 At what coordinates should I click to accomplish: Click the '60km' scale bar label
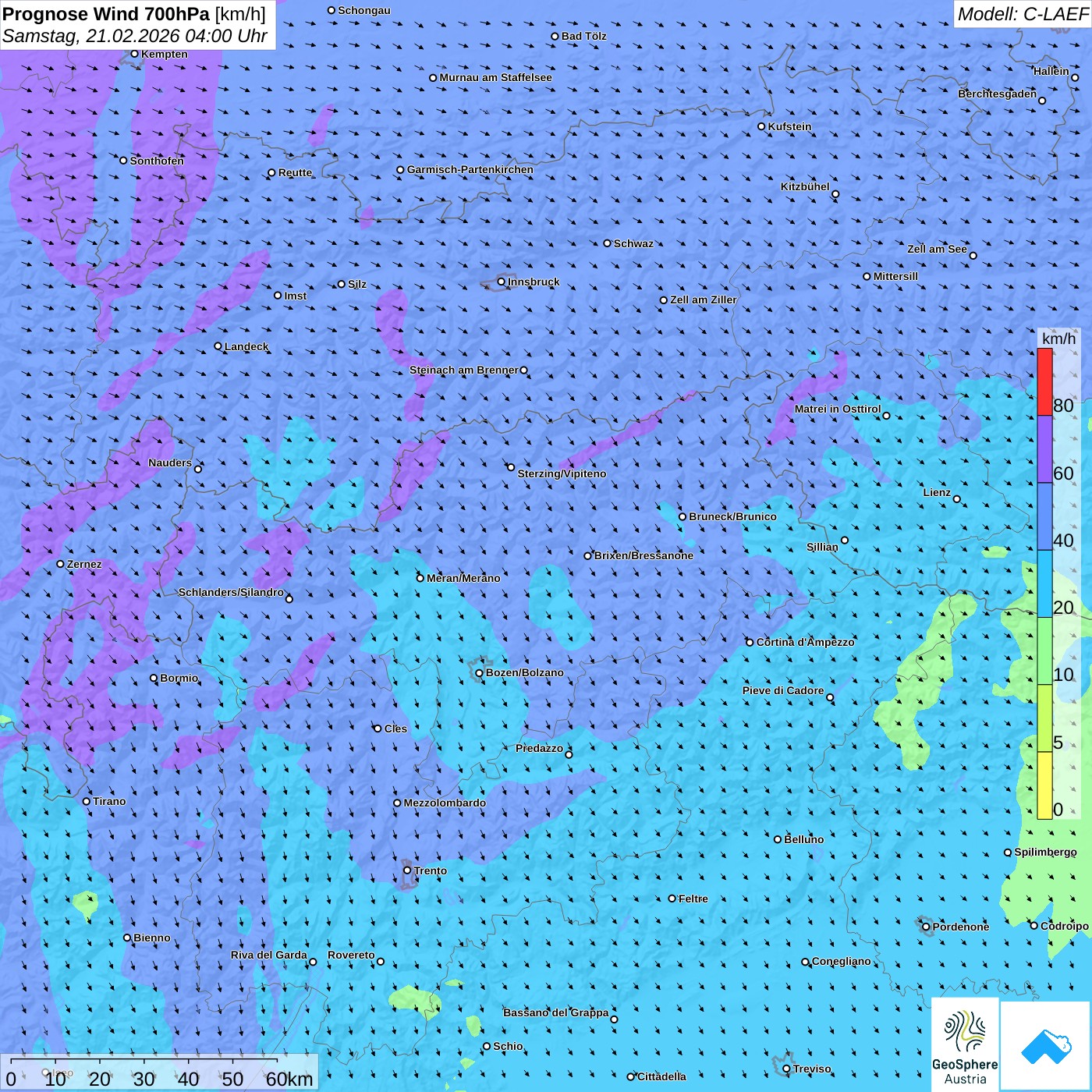[x=289, y=1079]
